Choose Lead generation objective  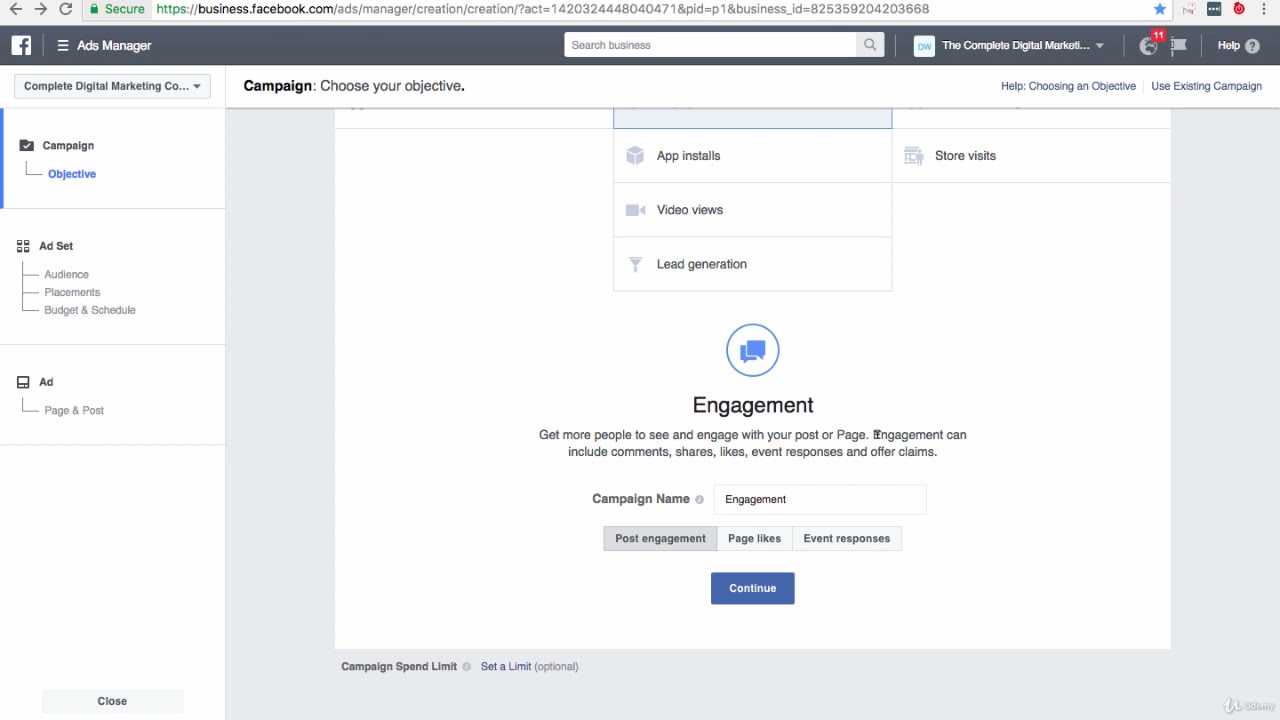752,264
